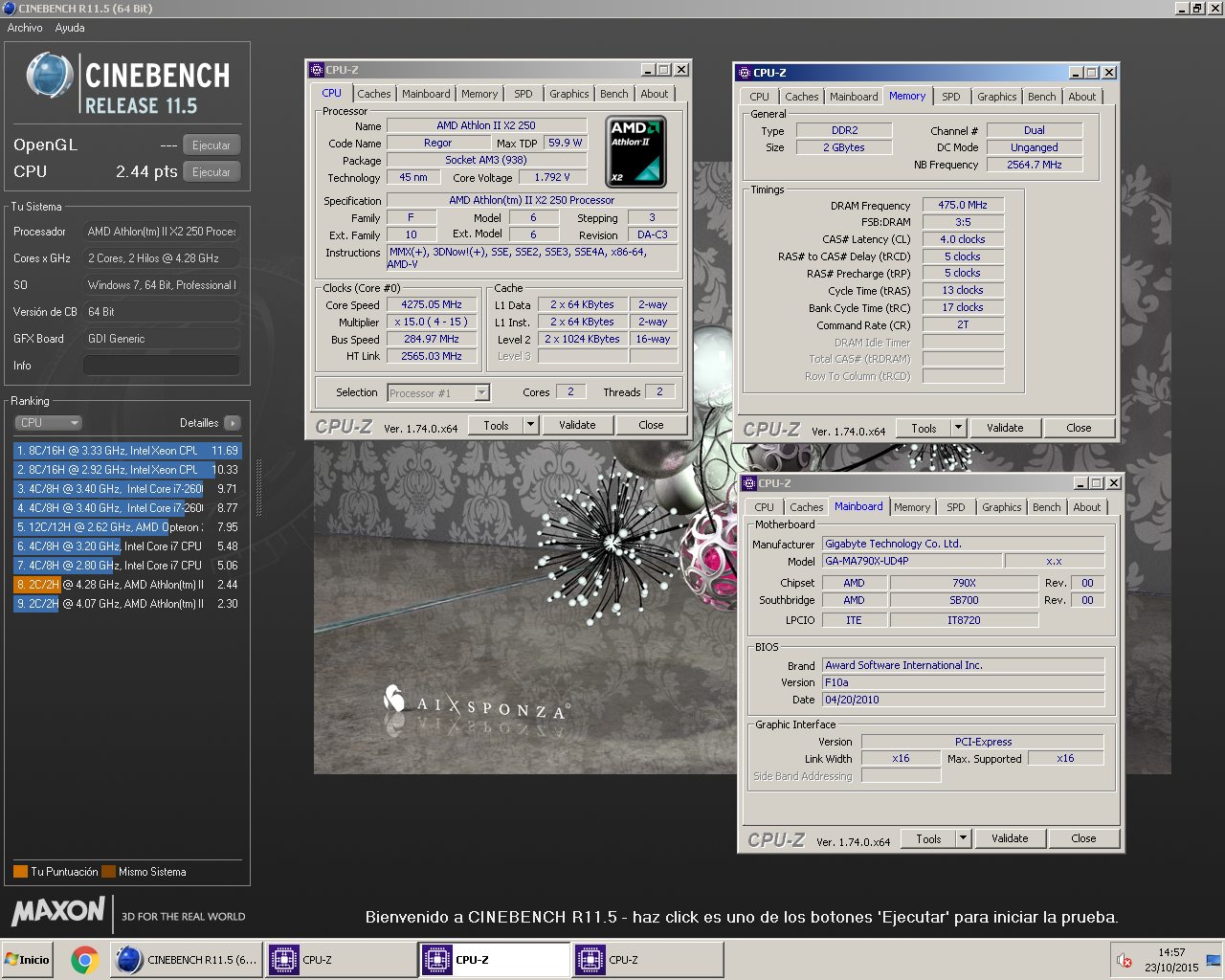Click Close in the Memory window
This screenshot has height=980, width=1225.
(x=1079, y=429)
